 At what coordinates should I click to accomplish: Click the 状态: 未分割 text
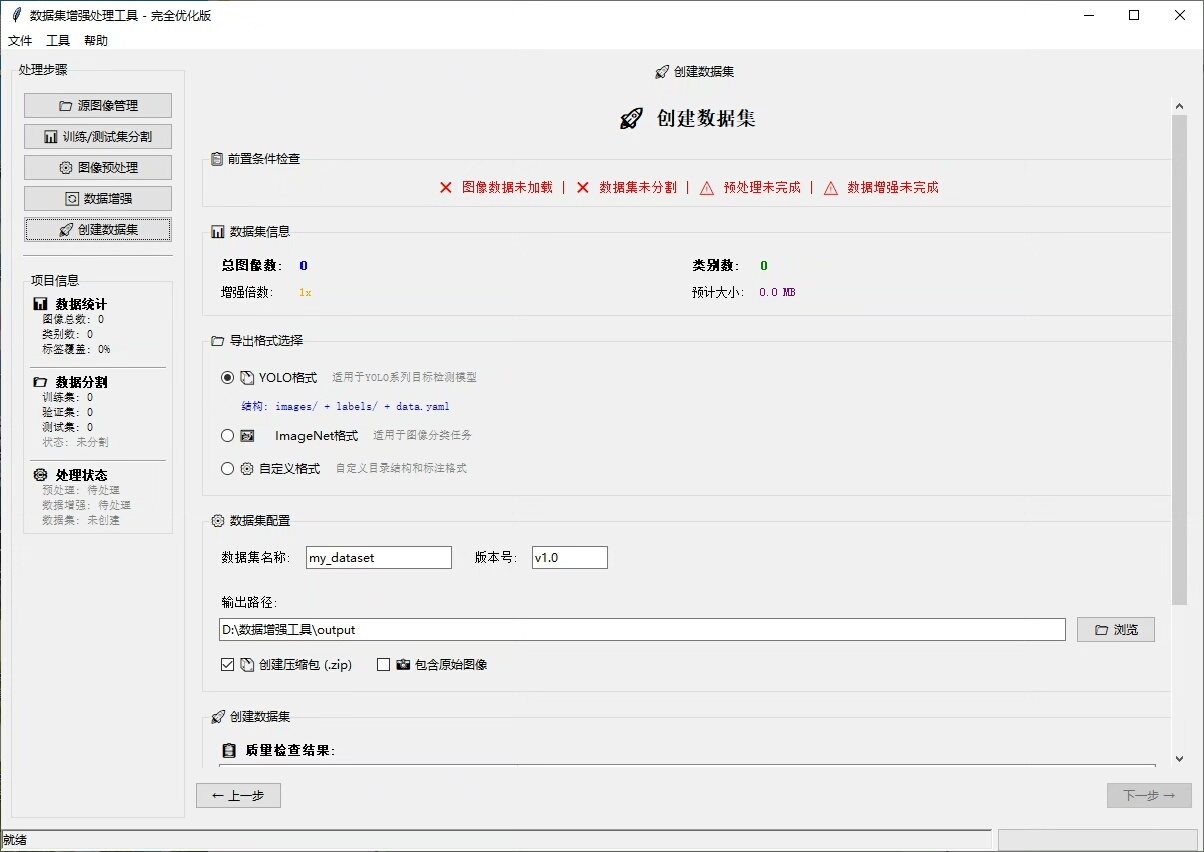point(75,442)
